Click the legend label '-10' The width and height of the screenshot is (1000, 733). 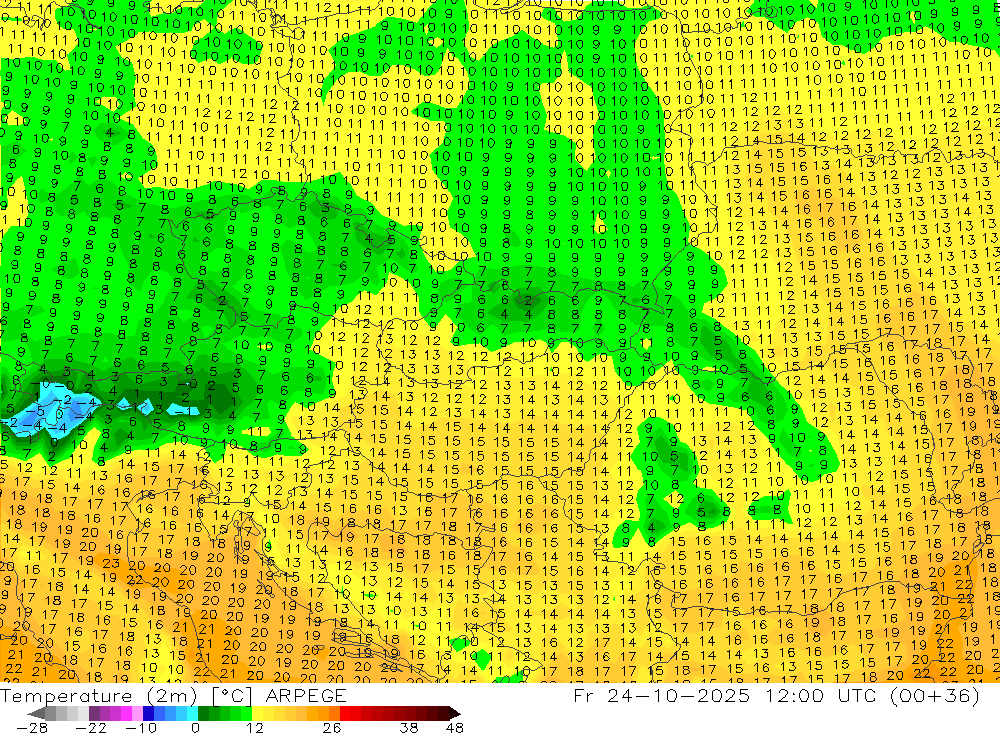click(x=141, y=727)
